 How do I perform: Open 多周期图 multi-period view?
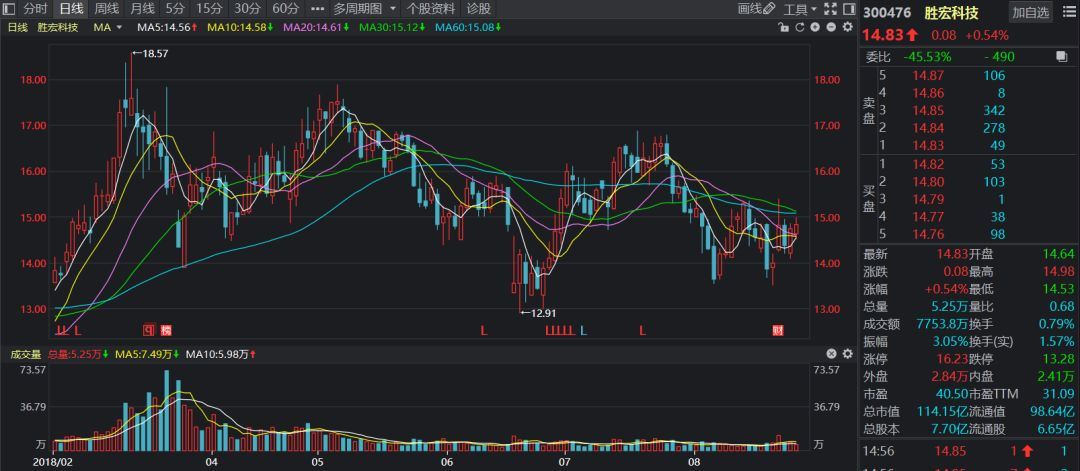(357, 9)
